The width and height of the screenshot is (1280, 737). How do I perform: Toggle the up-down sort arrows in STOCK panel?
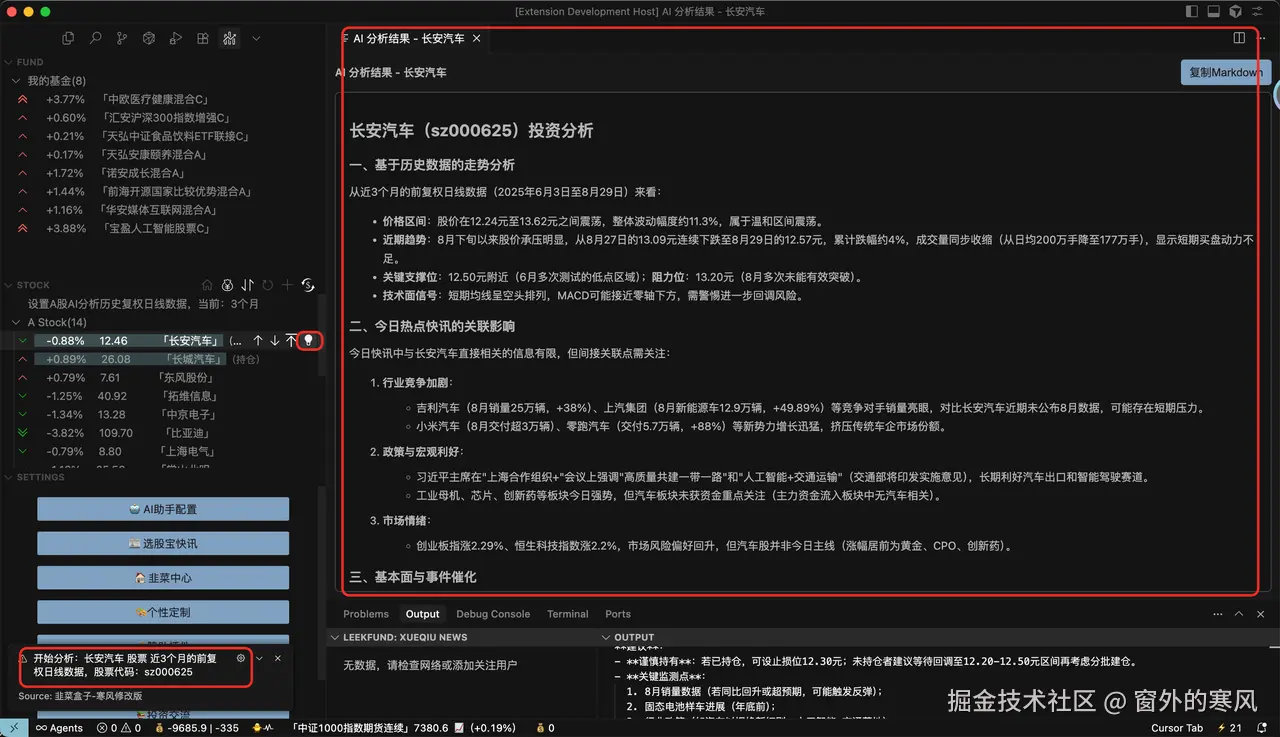click(x=246, y=285)
